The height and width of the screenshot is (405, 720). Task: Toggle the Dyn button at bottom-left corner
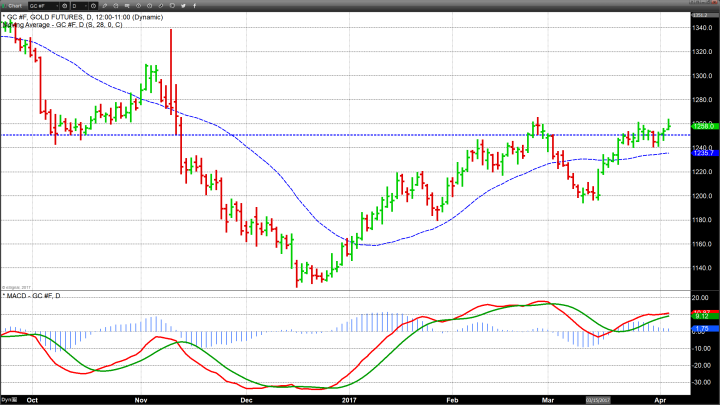[6, 399]
